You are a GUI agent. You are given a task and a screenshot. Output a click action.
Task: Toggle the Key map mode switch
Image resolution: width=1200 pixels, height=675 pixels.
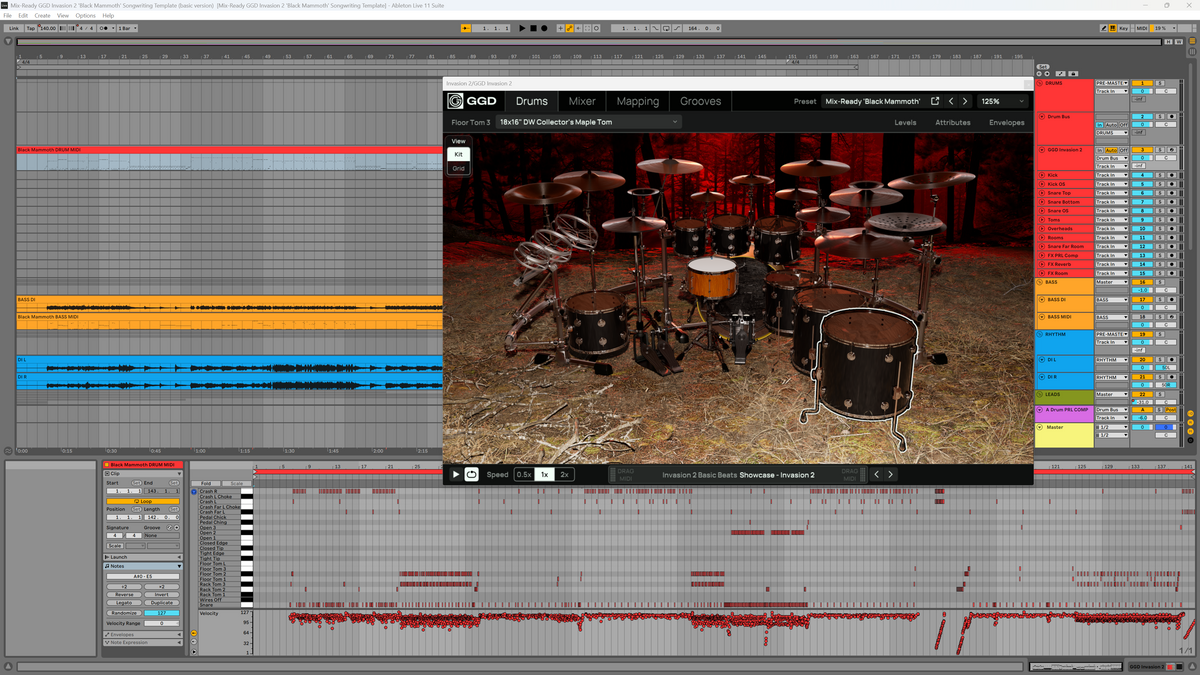[1124, 28]
